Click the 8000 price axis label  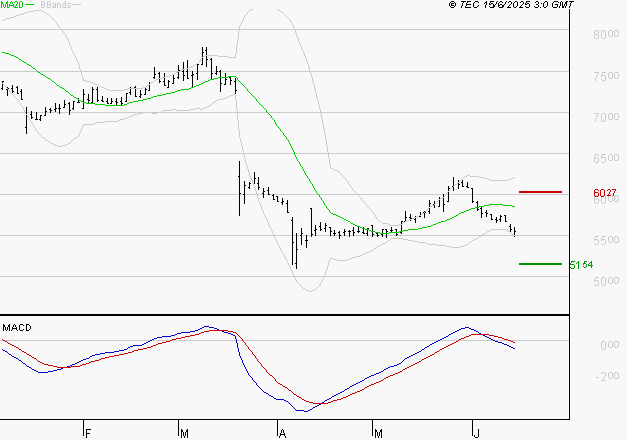(606, 34)
